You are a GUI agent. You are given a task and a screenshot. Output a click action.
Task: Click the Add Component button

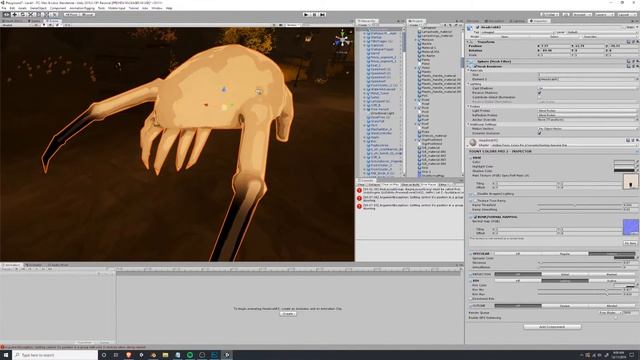(x=552, y=327)
